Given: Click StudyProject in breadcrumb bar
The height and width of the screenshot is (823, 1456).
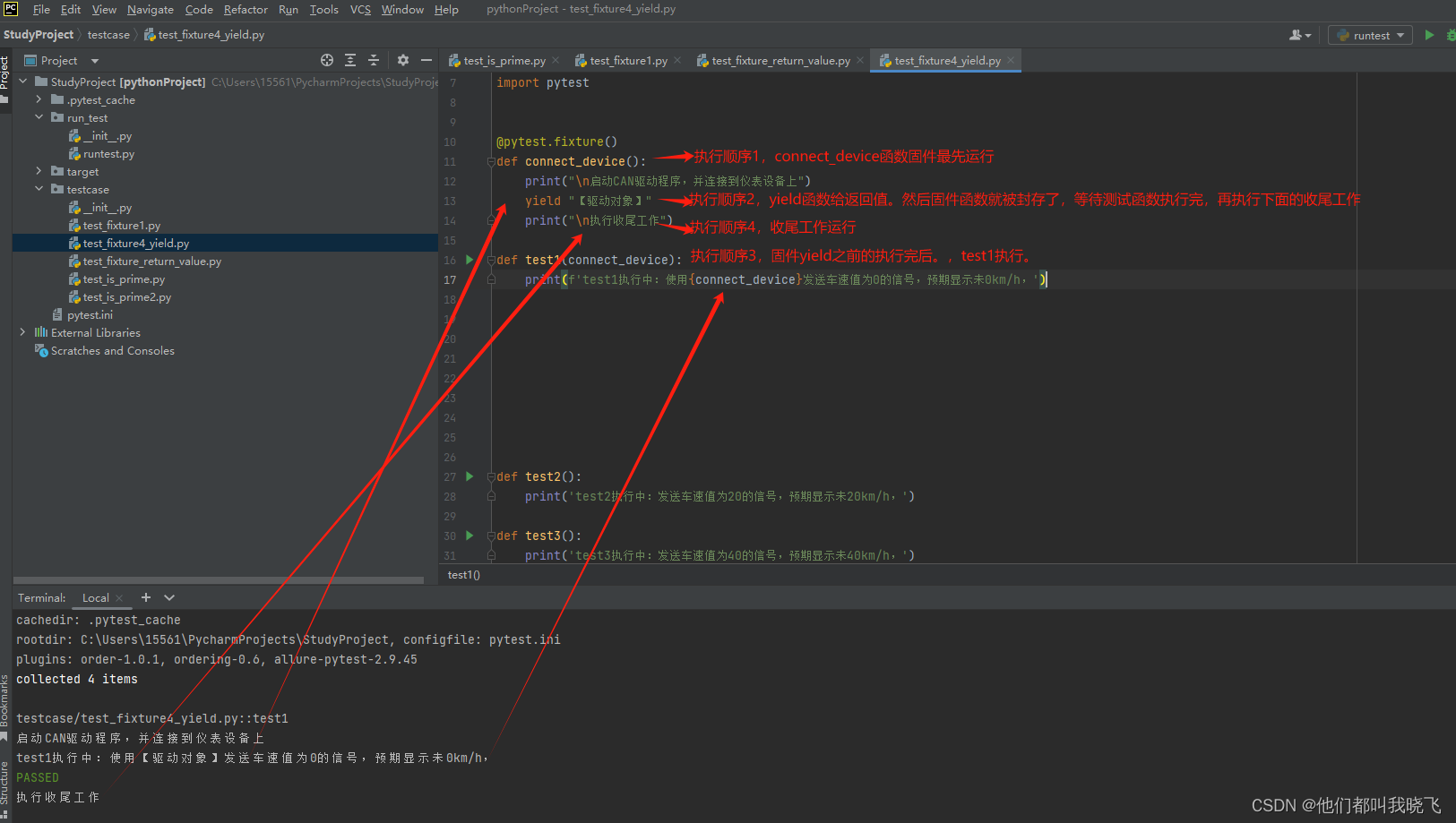Looking at the screenshot, I should 39,35.
